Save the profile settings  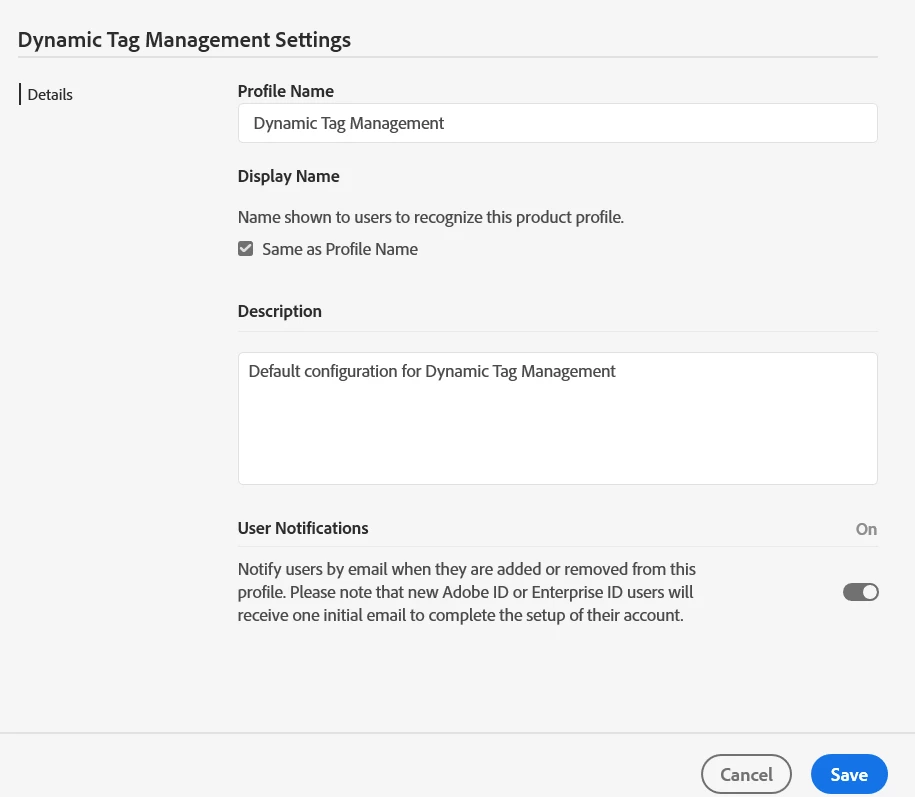pos(849,774)
